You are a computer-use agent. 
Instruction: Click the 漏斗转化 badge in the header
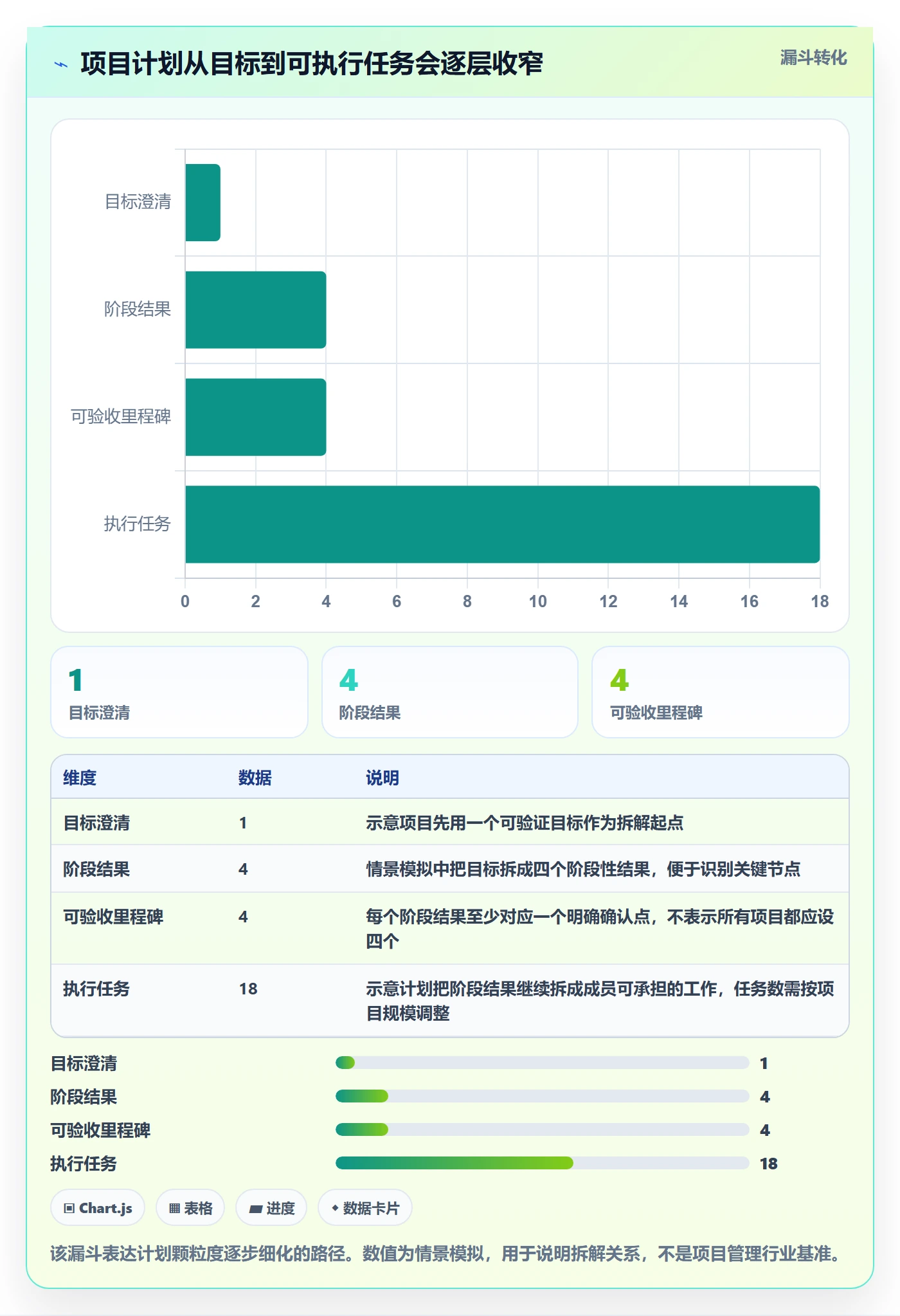tap(813, 58)
